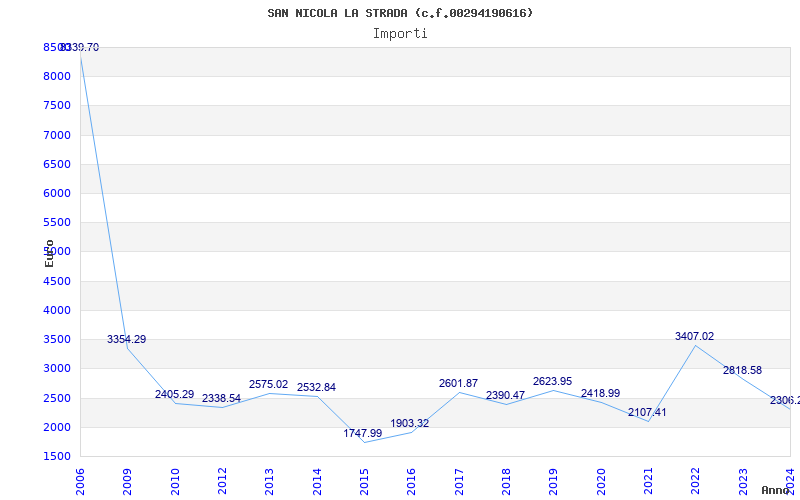Click the 2601.87 data label
Image resolution: width=800 pixels, height=500 pixels.
[x=458, y=383]
